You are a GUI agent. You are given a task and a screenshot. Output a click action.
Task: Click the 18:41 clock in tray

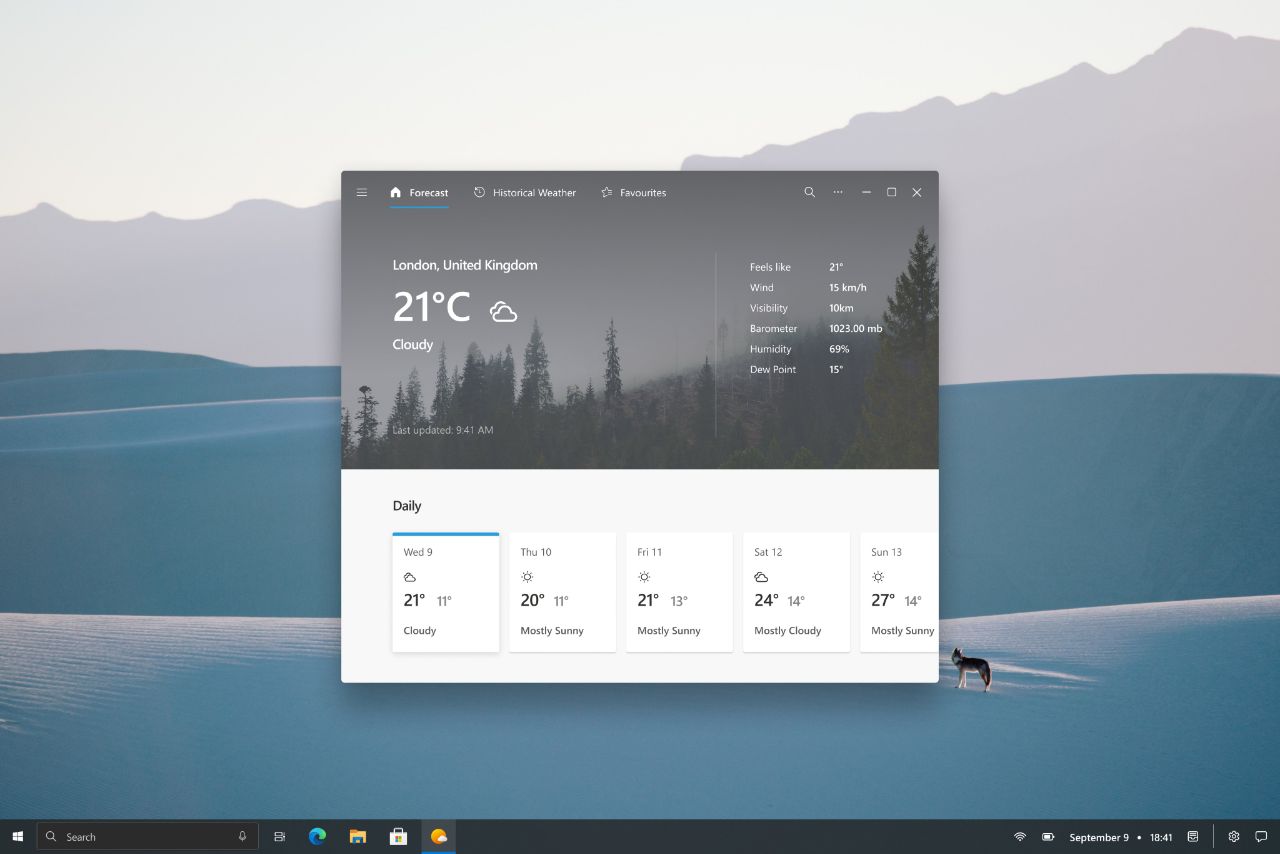pos(1161,838)
